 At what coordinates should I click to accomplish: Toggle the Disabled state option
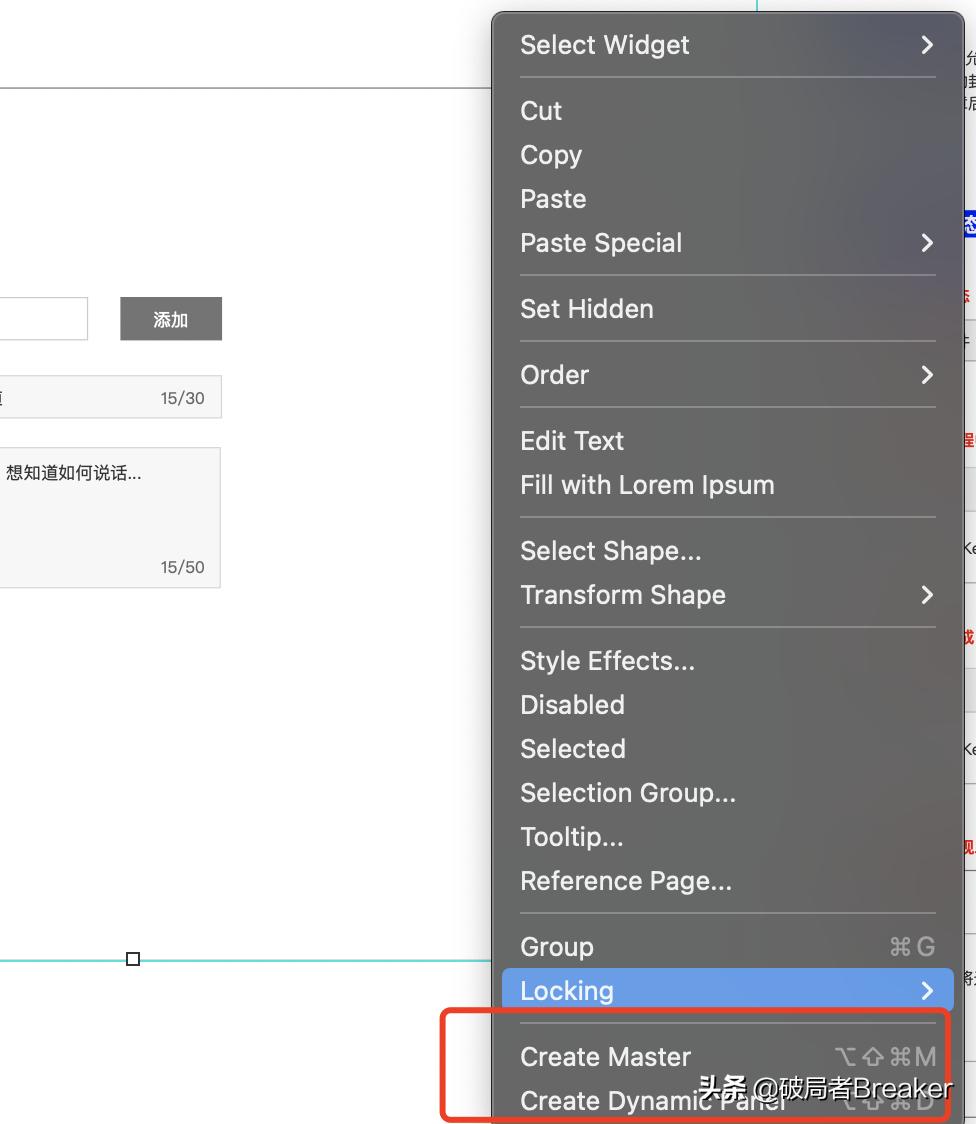point(572,705)
